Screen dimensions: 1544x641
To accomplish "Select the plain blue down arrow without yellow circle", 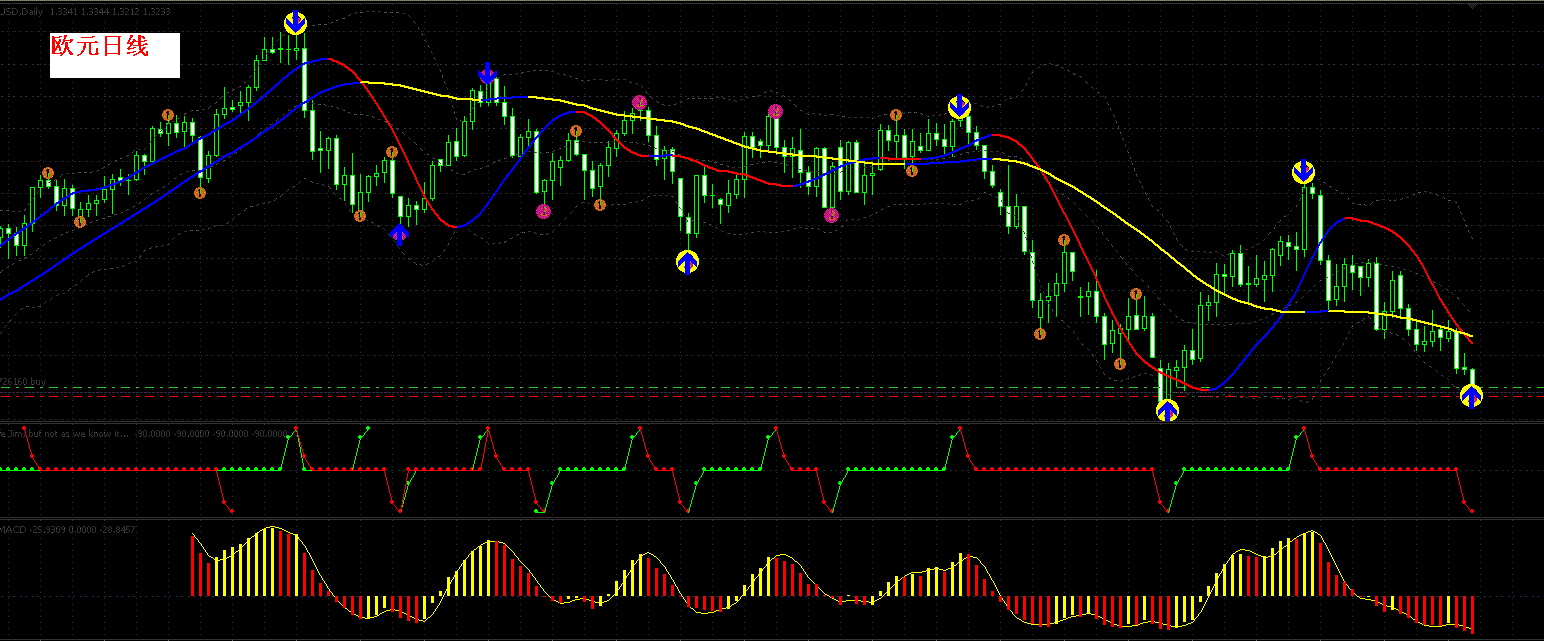I will pos(487,73).
